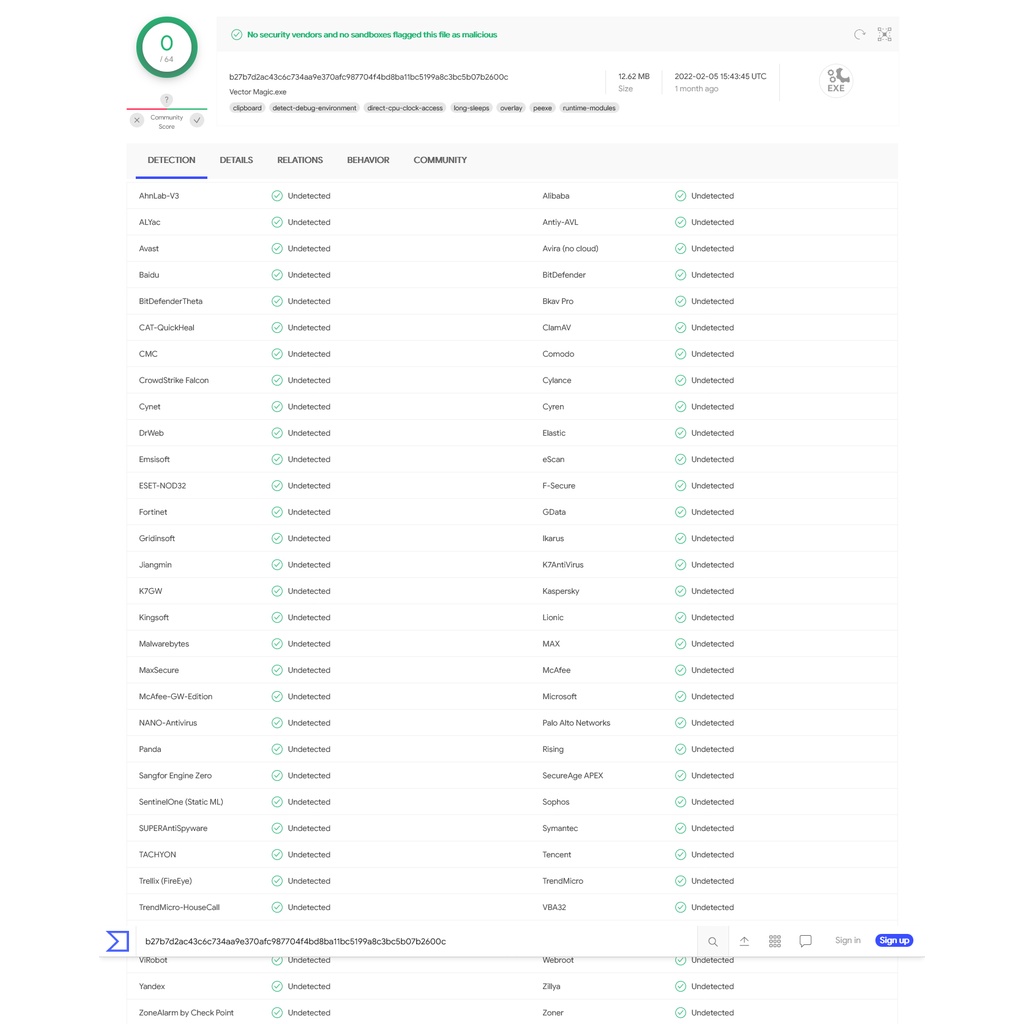Click the Malwarebytes vendor name
Image resolution: width=1024 pixels, height=1024 pixels.
pyautogui.click(x=164, y=644)
